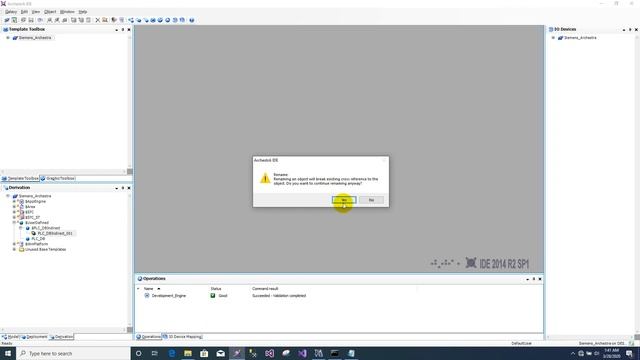Viewport: 640px width, 360px height.
Task: Click the blue help icon in toolbar
Action: pos(191,20)
